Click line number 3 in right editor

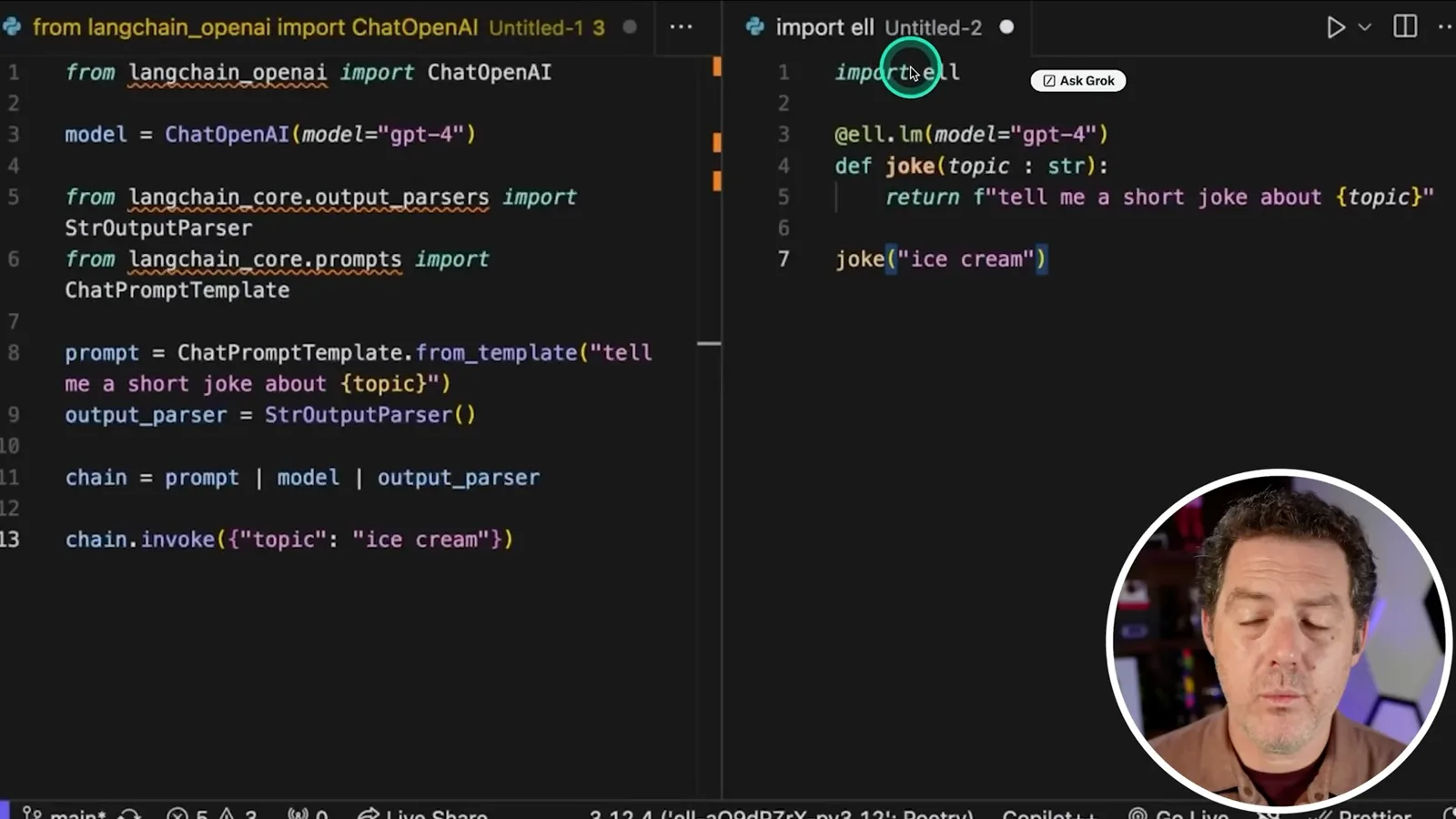[x=784, y=135]
